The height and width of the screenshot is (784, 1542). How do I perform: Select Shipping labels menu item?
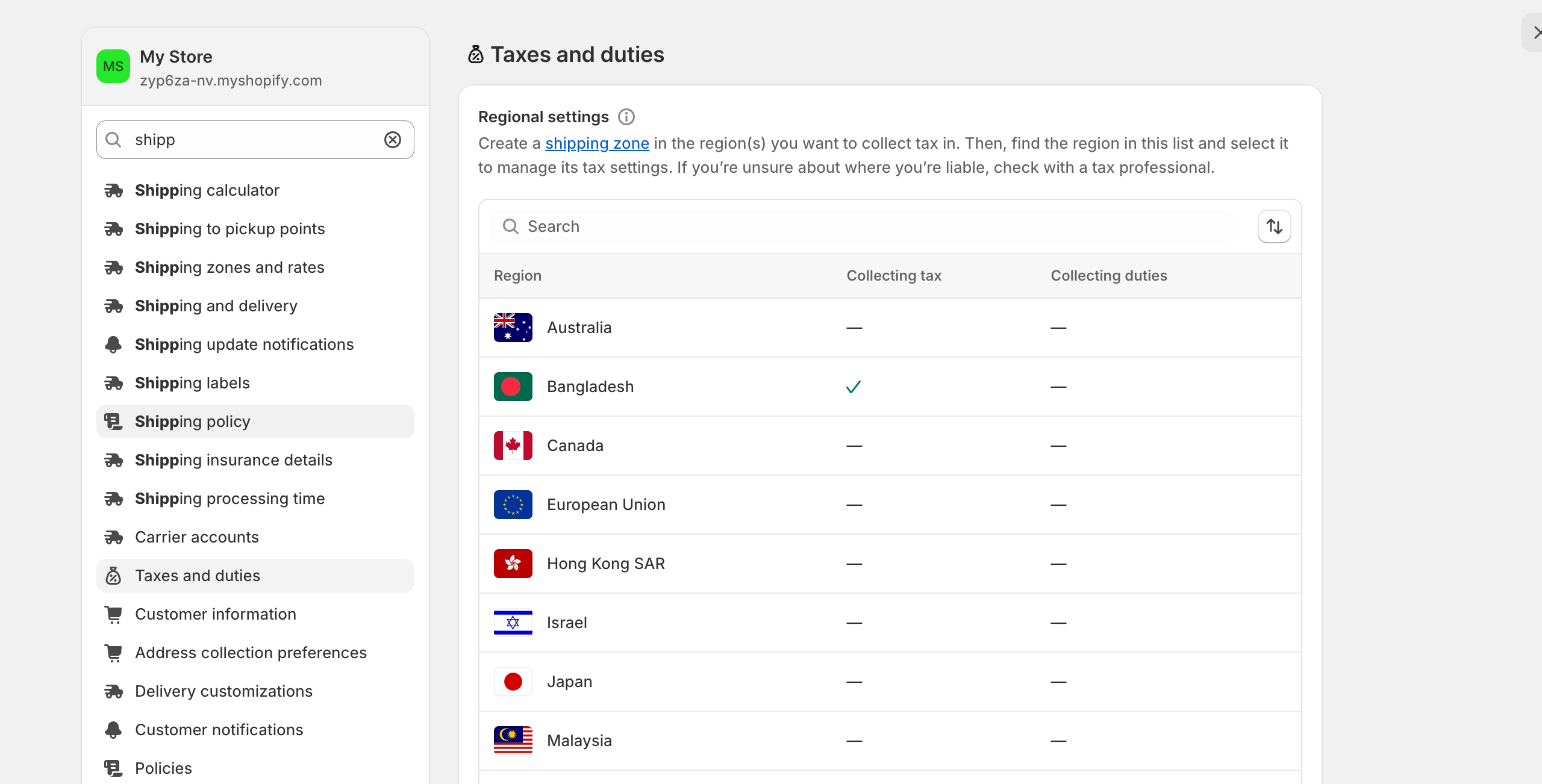(x=255, y=383)
